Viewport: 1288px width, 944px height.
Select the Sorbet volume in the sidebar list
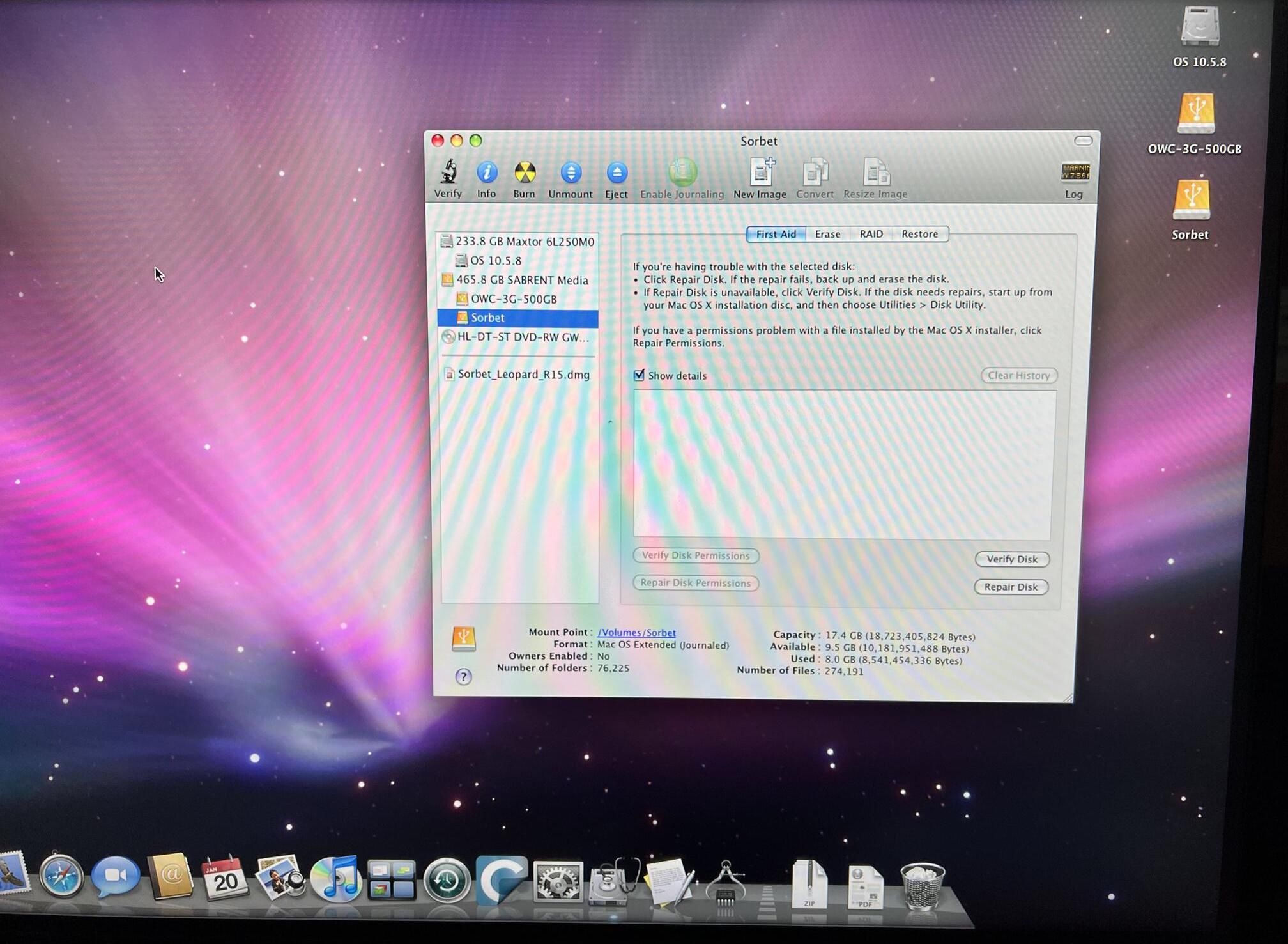517,318
